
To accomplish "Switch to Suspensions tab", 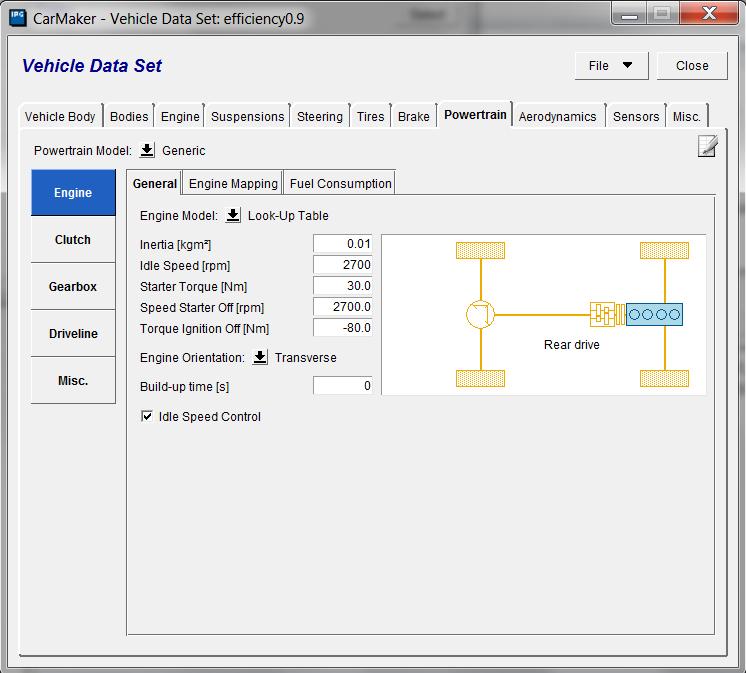I will pyautogui.click(x=247, y=117).
